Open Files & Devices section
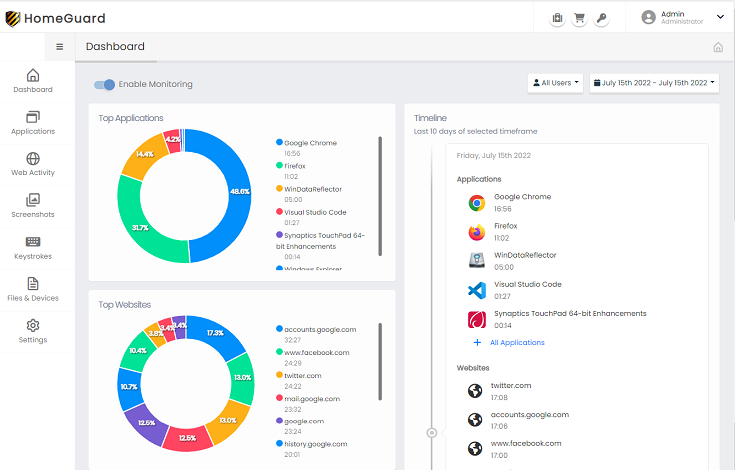This screenshot has width=735, height=470. click(x=33, y=289)
